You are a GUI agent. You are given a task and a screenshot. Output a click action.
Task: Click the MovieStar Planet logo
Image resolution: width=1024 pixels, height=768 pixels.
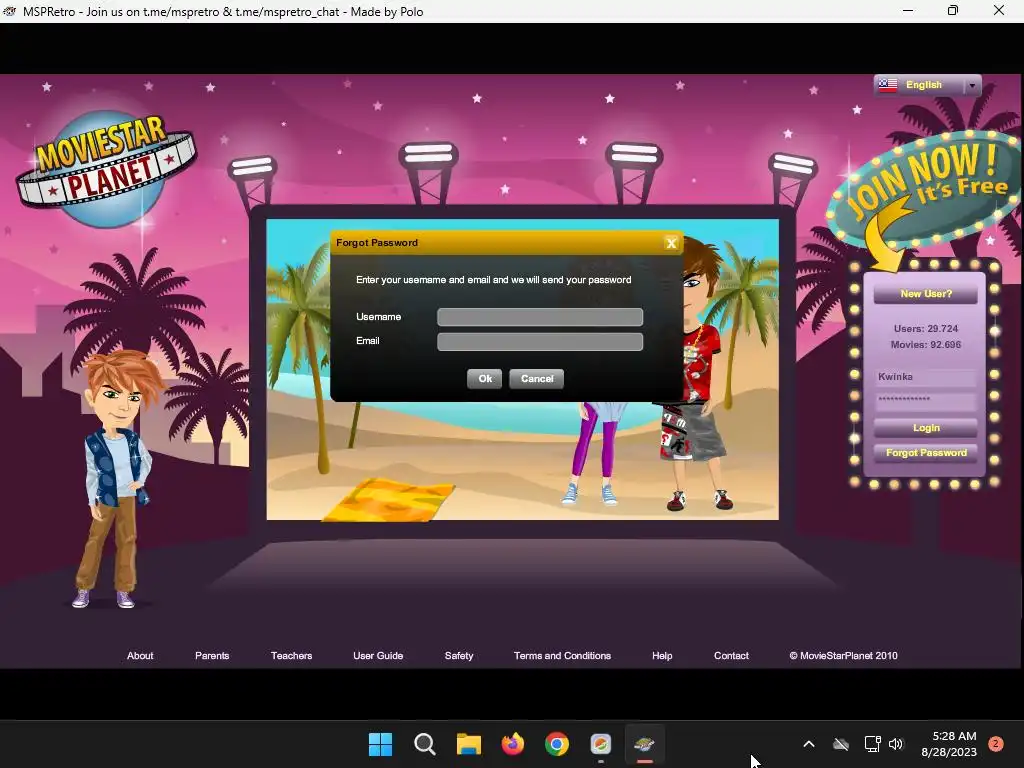[x=106, y=168]
